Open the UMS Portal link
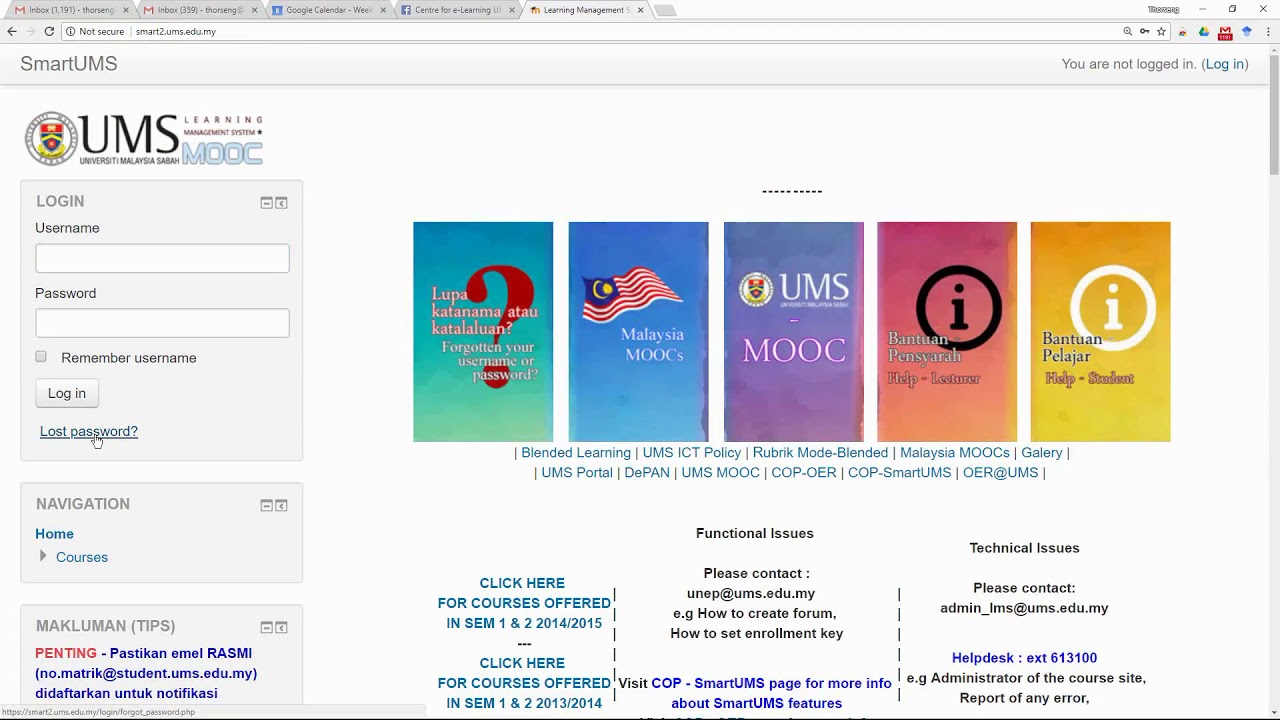 [x=577, y=473]
